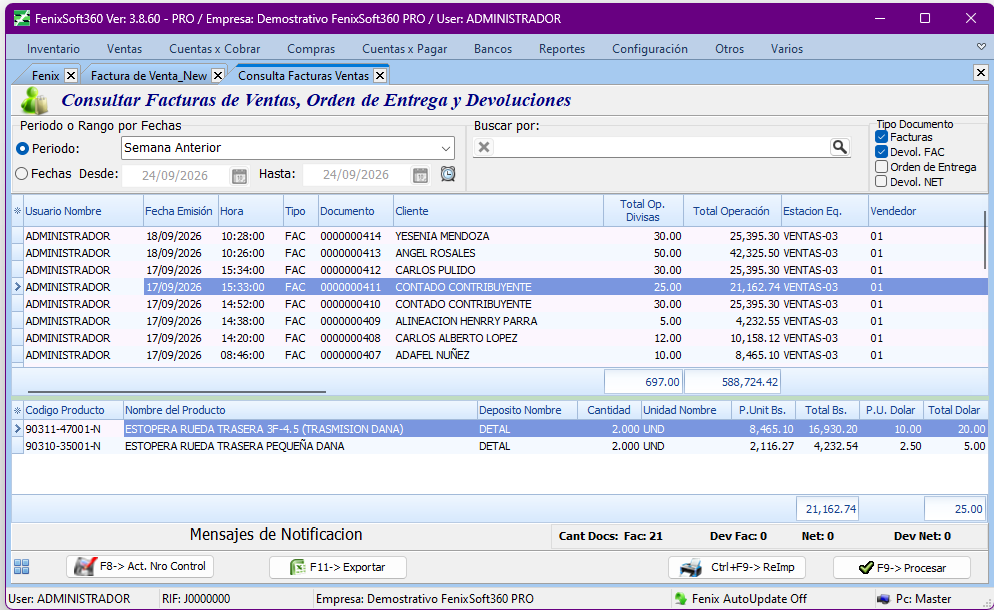Click the invoices grid asterisk selector icon
Screen dimensions: 997x612
point(17,211)
